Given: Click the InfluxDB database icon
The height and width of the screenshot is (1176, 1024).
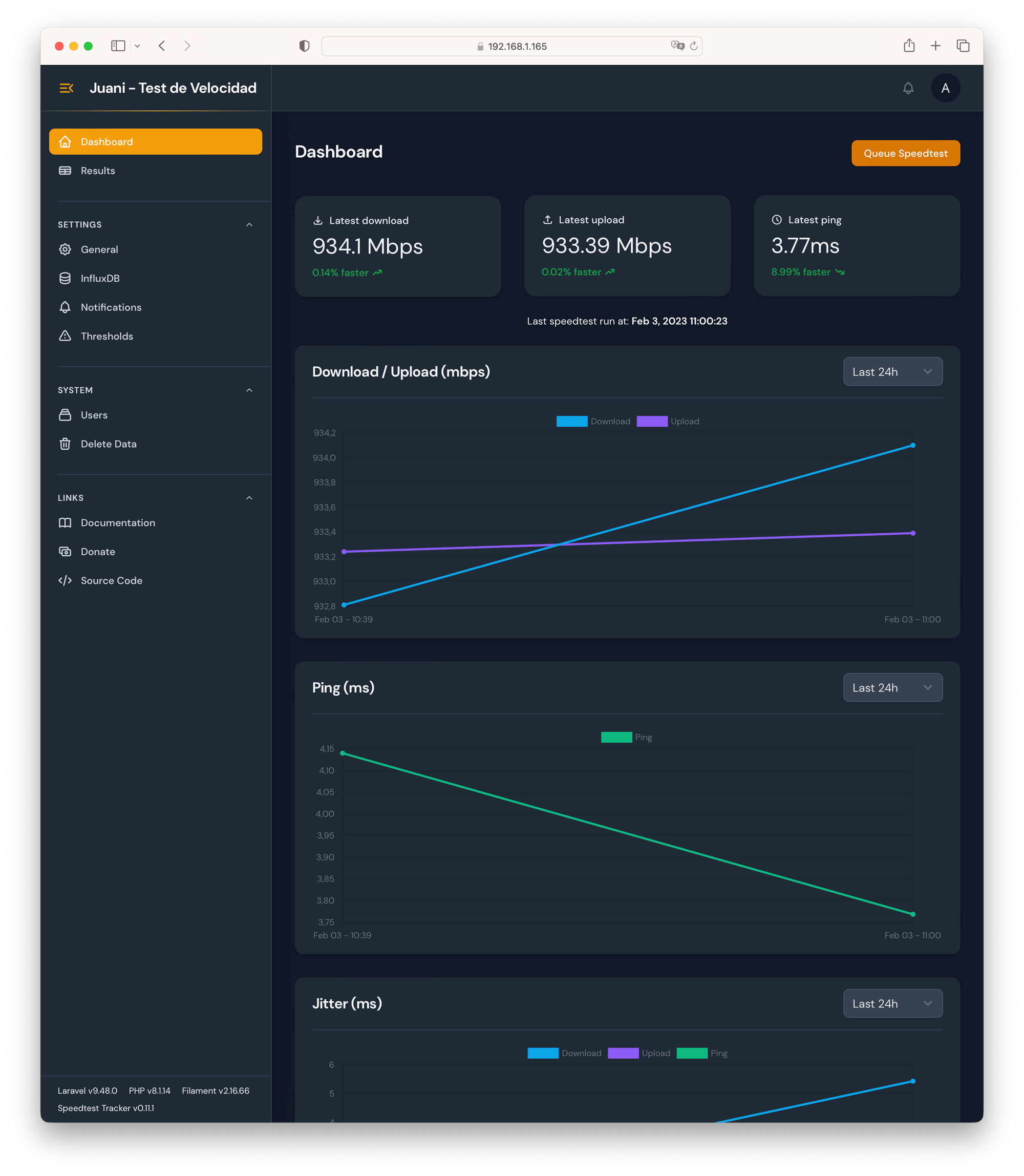Looking at the screenshot, I should 65,279.
